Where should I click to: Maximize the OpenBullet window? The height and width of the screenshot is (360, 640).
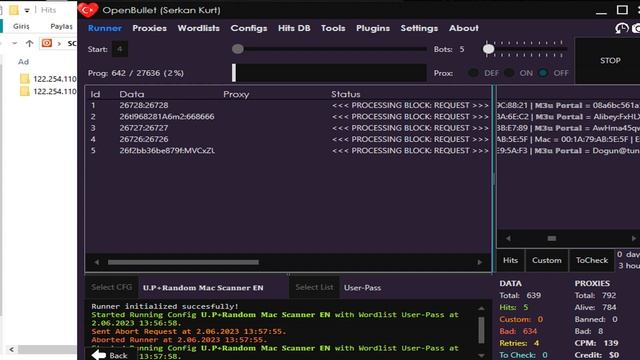tap(622, 9)
